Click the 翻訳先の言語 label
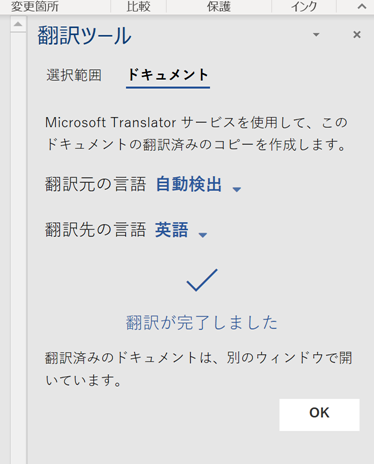 96,230
